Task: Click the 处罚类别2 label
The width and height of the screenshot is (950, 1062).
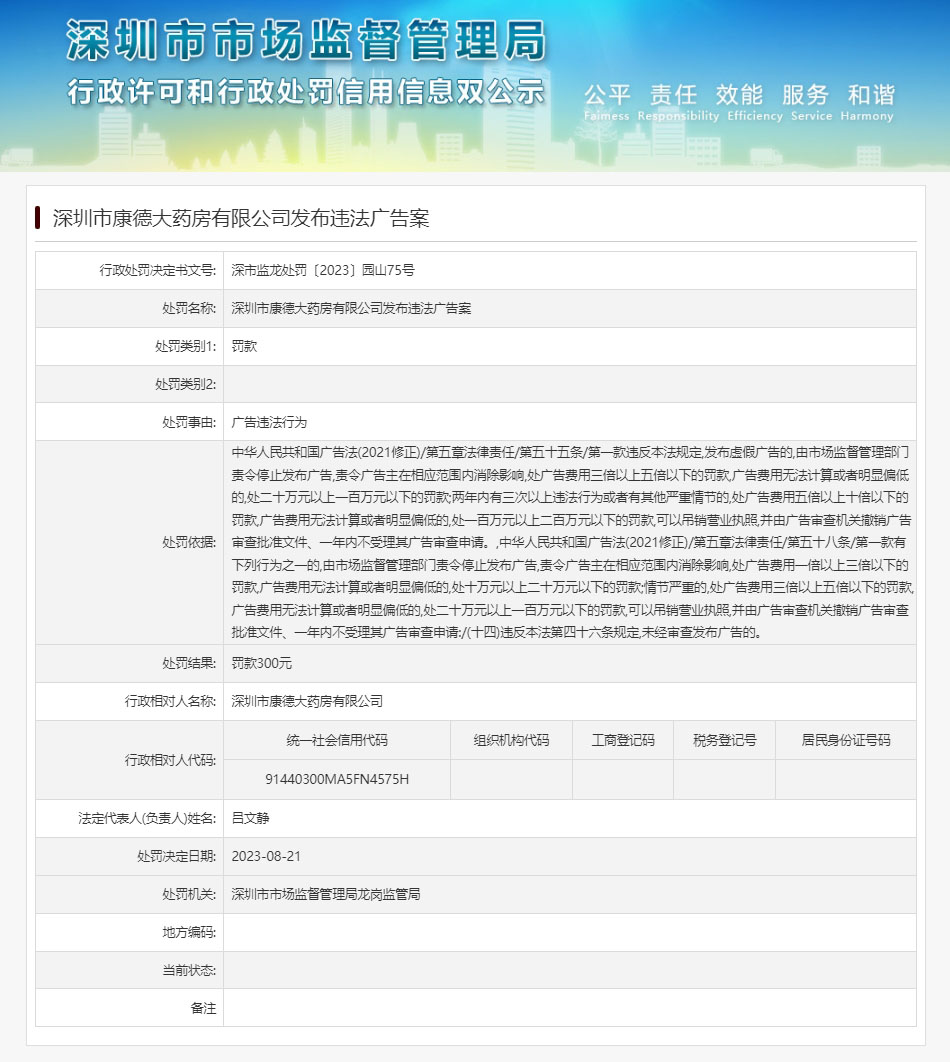Action: (186, 384)
